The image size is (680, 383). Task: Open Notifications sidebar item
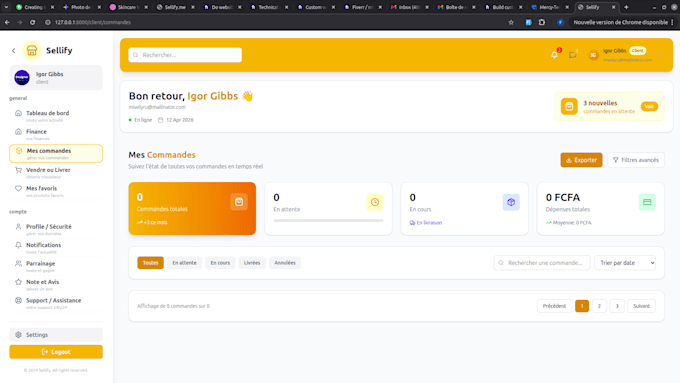(x=56, y=248)
